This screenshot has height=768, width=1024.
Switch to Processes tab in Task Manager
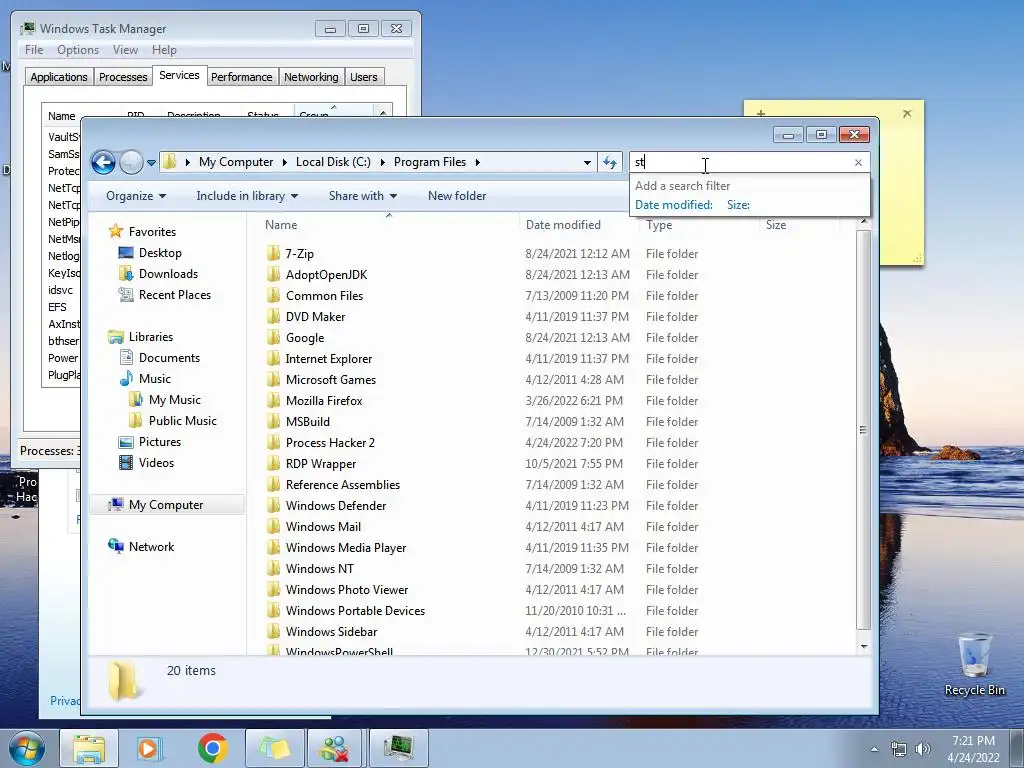point(123,77)
